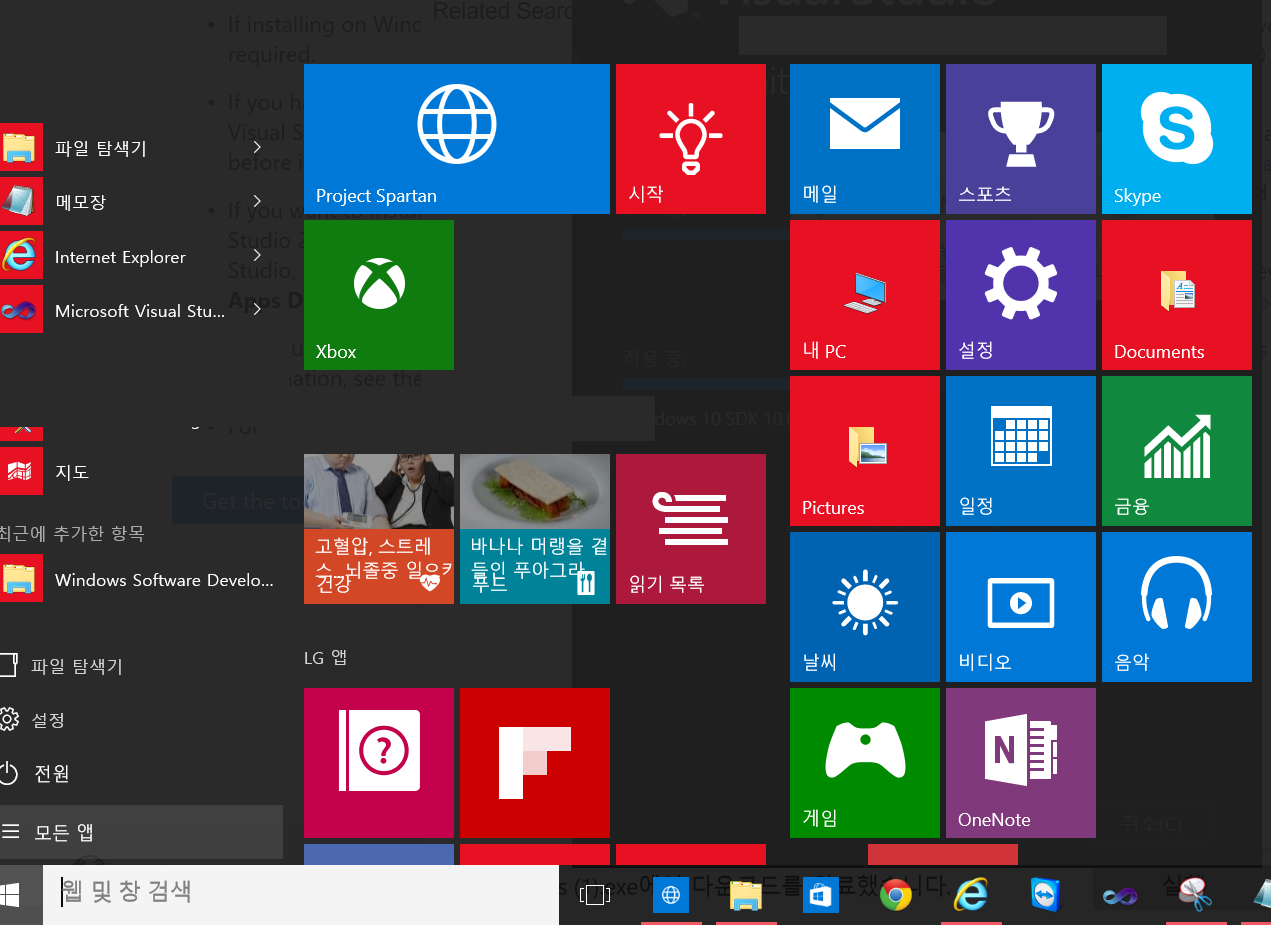Open the Pictures tile
The width and height of the screenshot is (1271, 925).
[865, 451]
